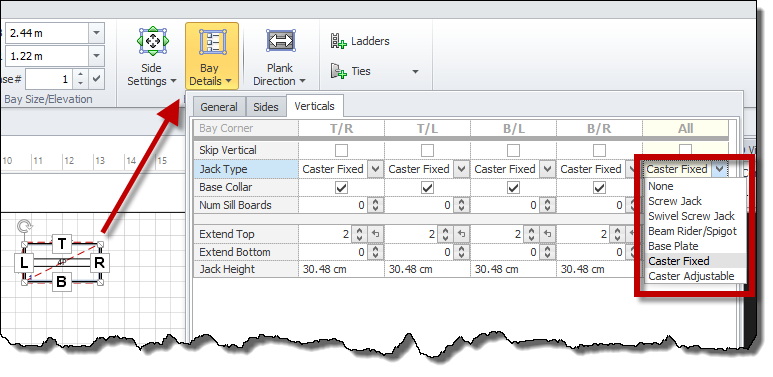773x377 pixels.
Task: Open Plank Direction tool
Action: tap(280, 56)
